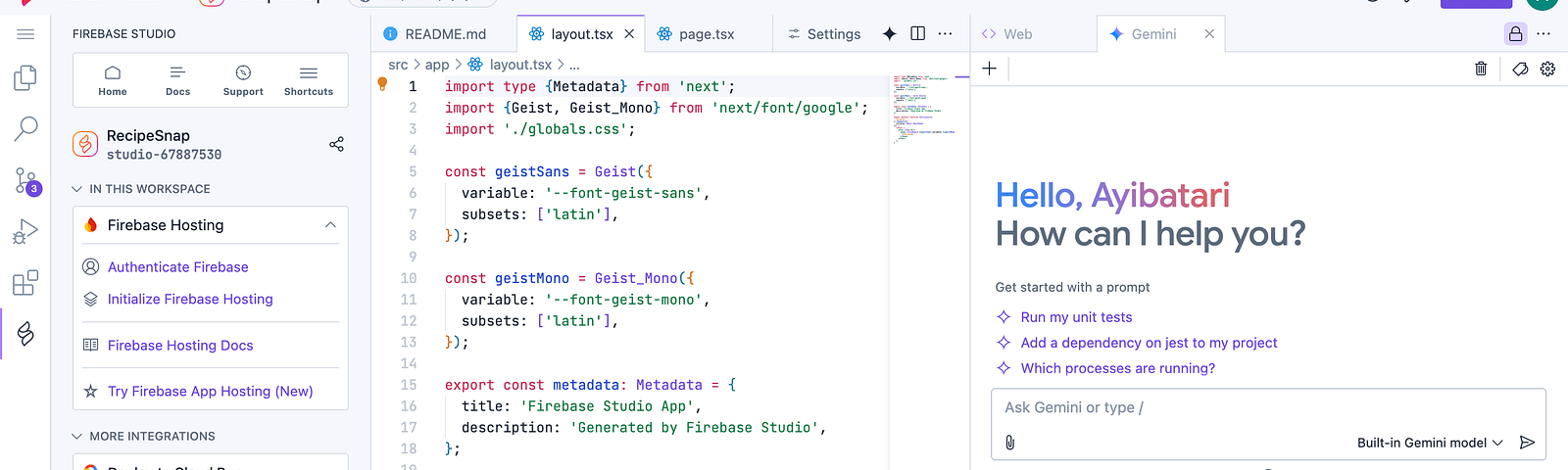Click the Support compass icon

point(243,80)
